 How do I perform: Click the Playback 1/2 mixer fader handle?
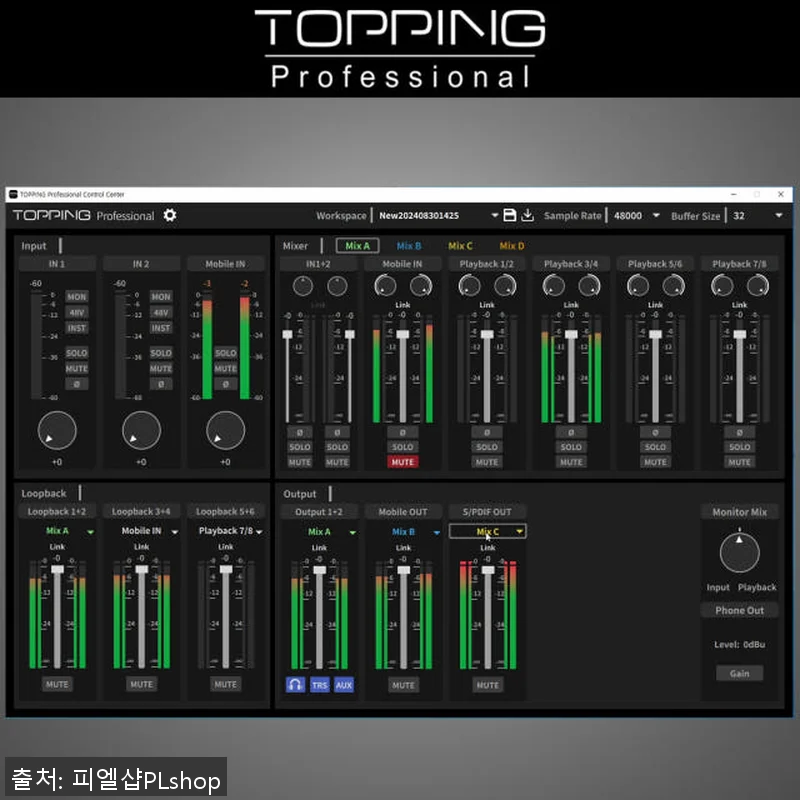pos(487,334)
